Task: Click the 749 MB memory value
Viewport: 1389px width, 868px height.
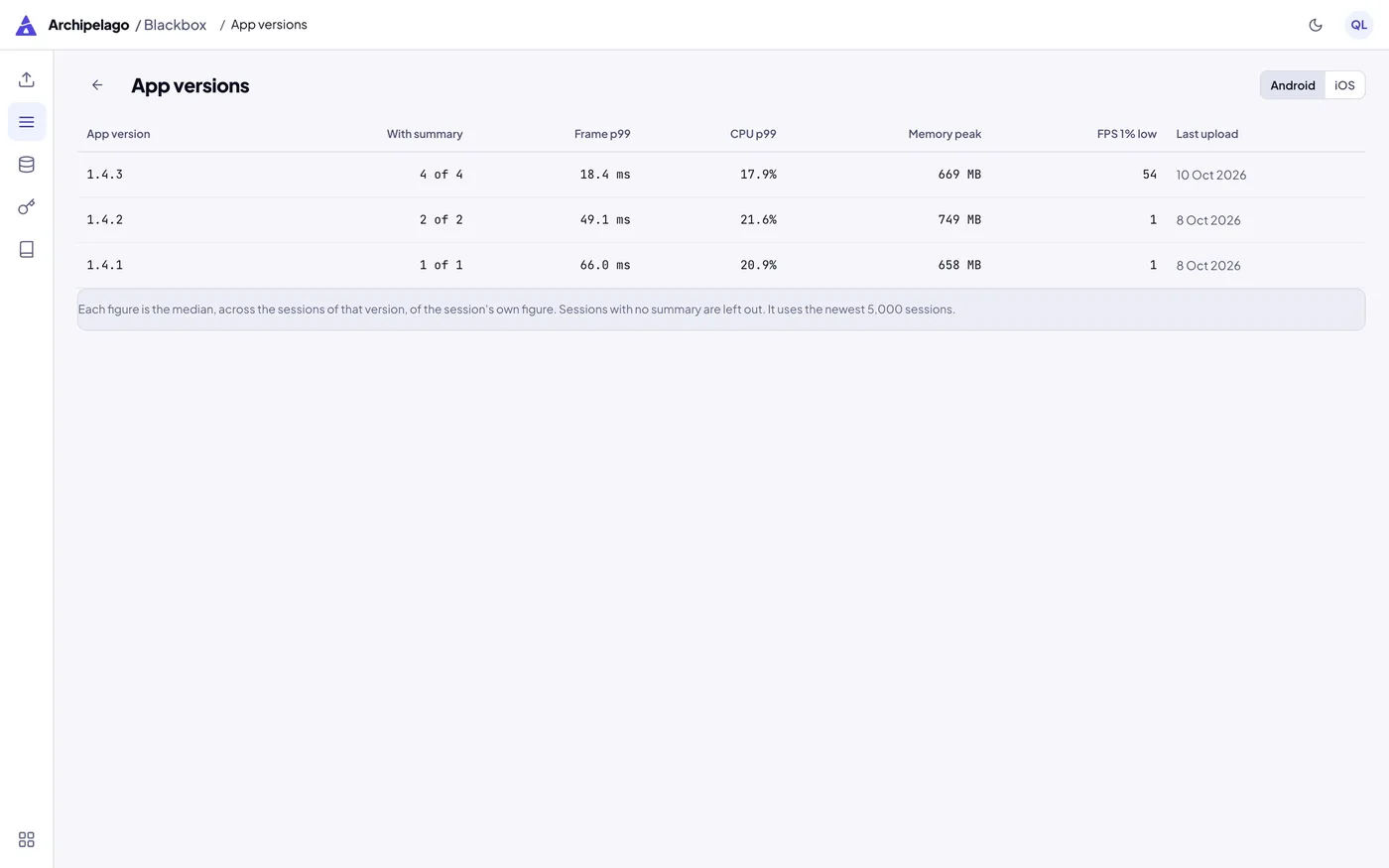Action: point(959,220)
